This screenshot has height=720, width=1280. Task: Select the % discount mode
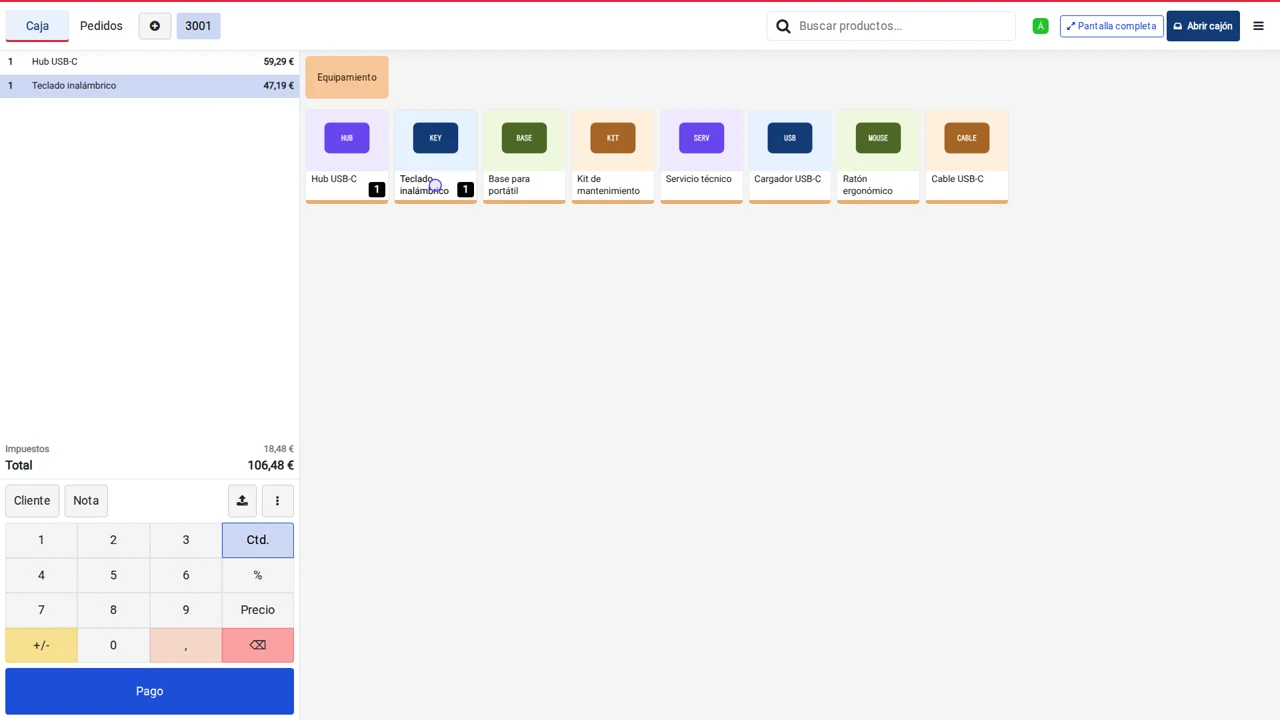258,575
